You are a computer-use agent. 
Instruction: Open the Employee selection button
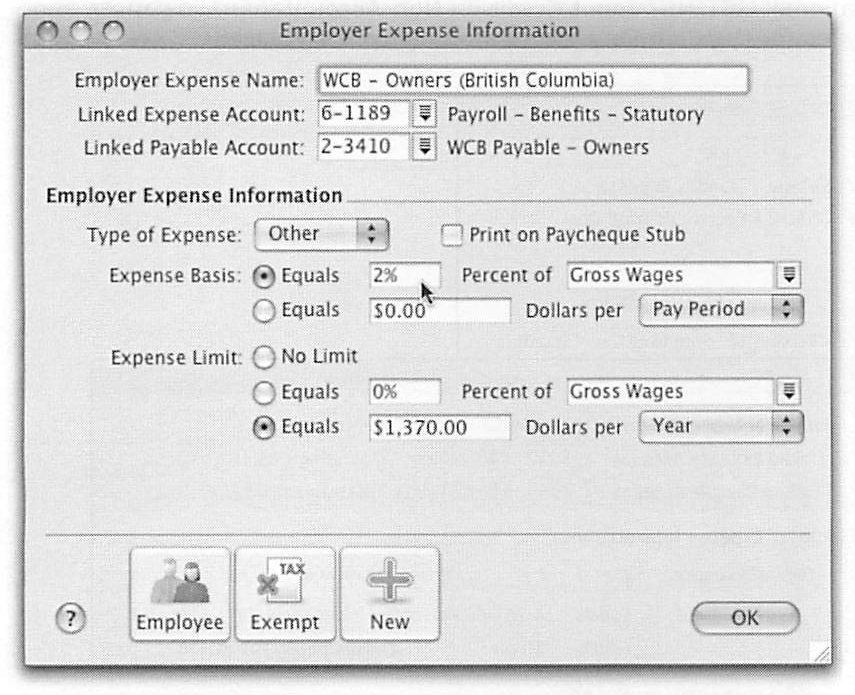tap(180, 594)
